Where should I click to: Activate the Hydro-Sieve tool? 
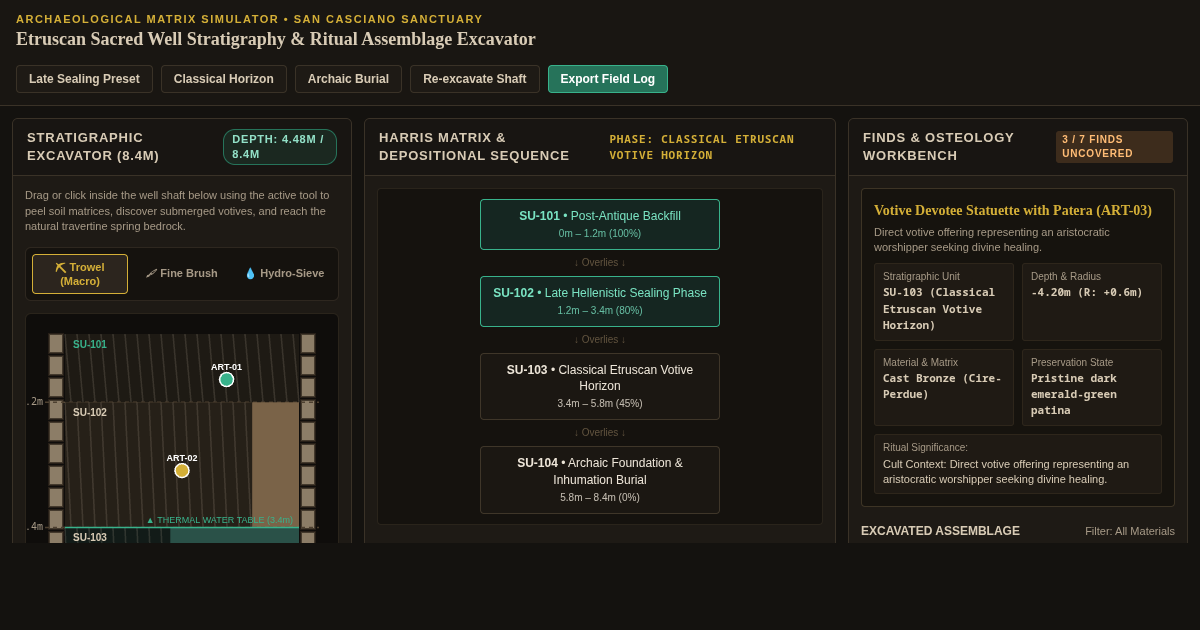(284, 274)
